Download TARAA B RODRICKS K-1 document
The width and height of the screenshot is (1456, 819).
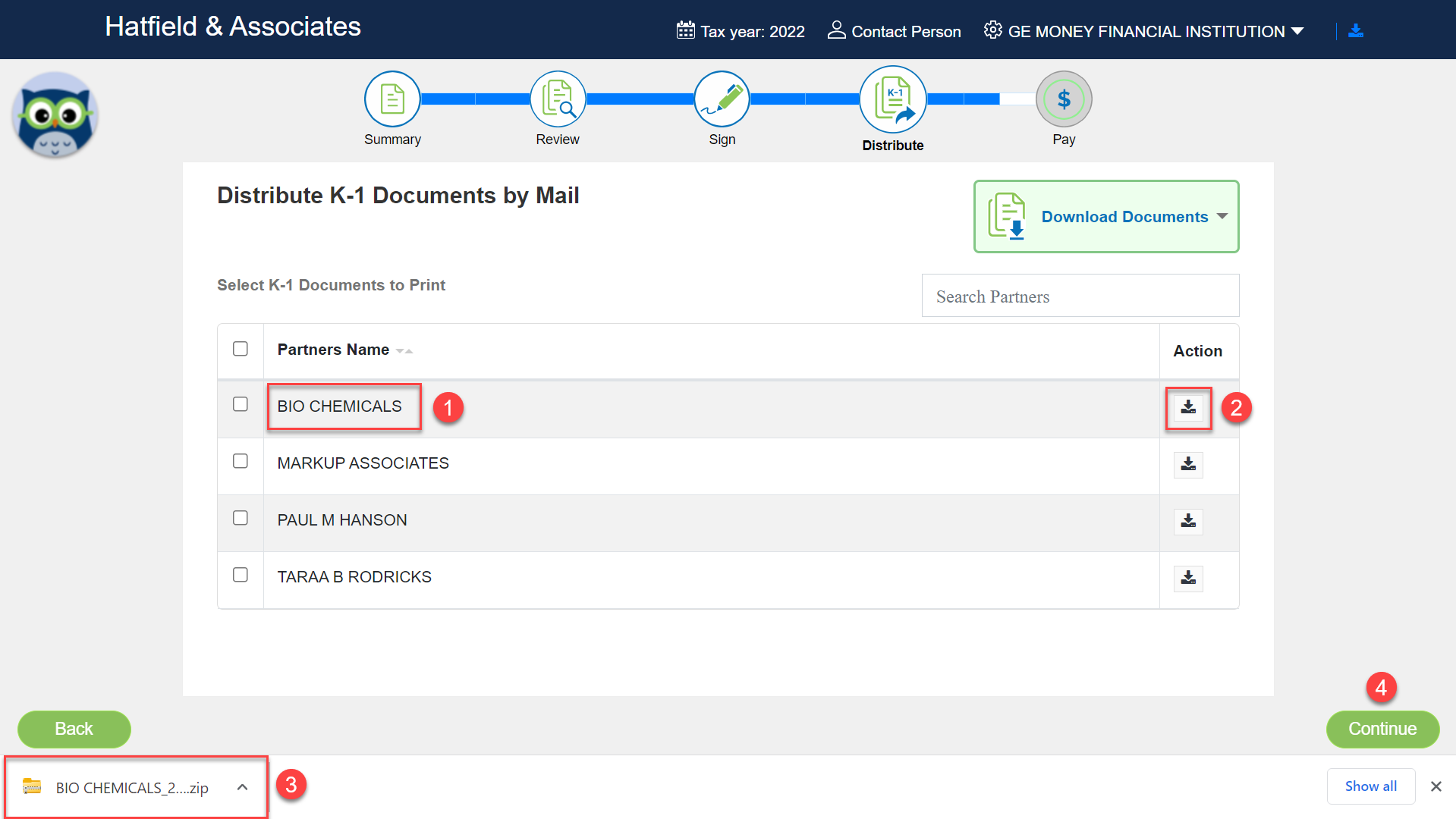click(x=1188, y=578)
